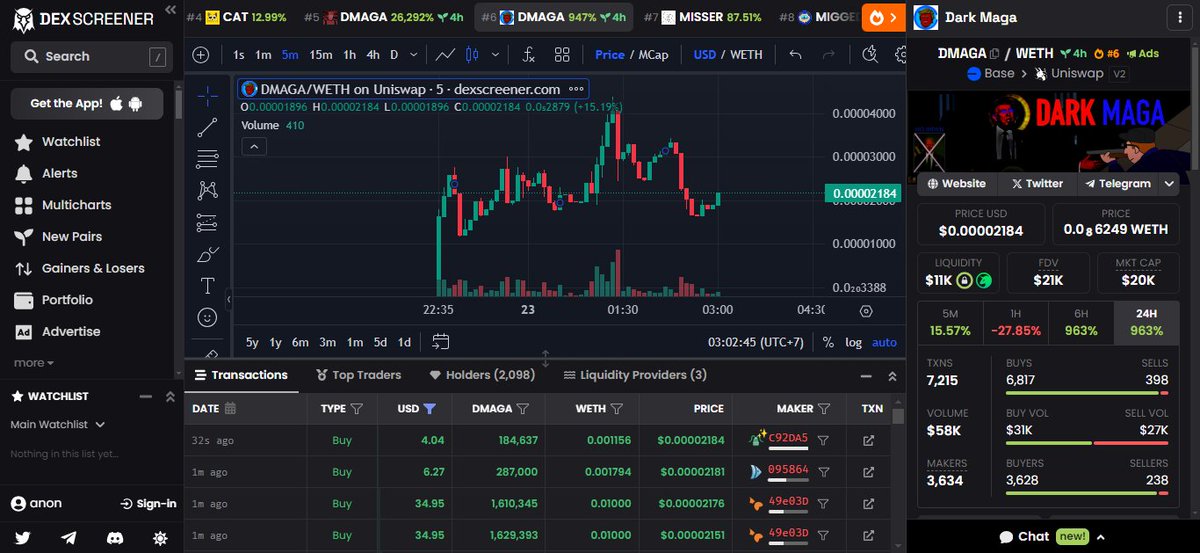Open the Twitter icon in the sidebar footer

(x=23, y=538)
